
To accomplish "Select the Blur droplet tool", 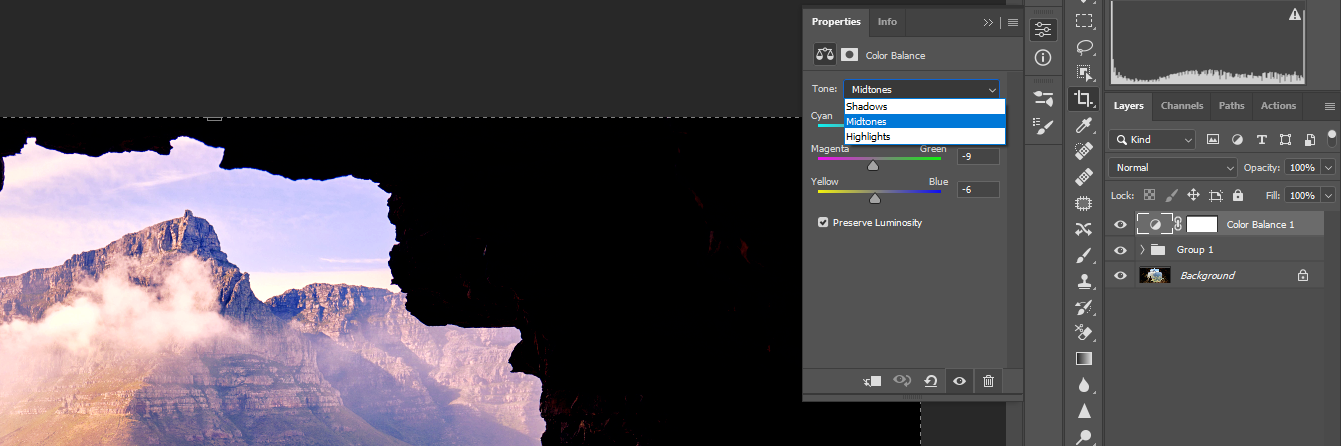I will pyautogui.click(x=1084, y=384).
